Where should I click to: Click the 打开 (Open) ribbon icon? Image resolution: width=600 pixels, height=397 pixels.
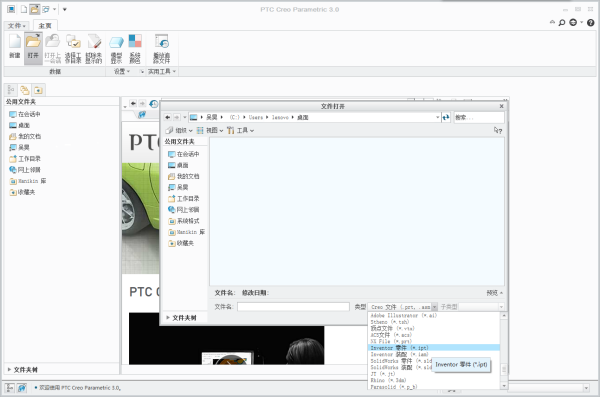pyautogui.click(x=33, y=47)
